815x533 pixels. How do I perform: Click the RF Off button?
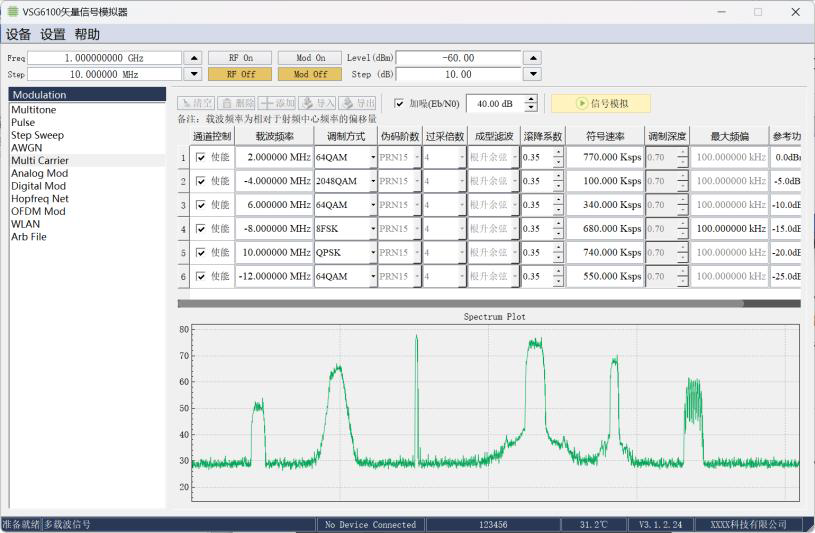(x=240, y=74)
